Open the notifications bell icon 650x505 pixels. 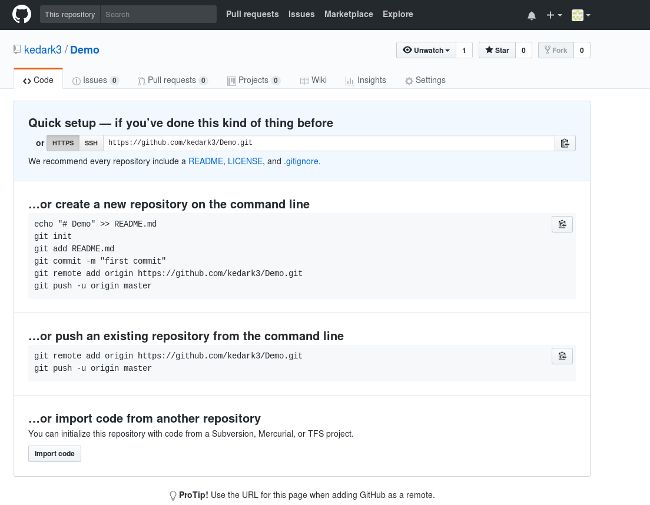point(531,15)
